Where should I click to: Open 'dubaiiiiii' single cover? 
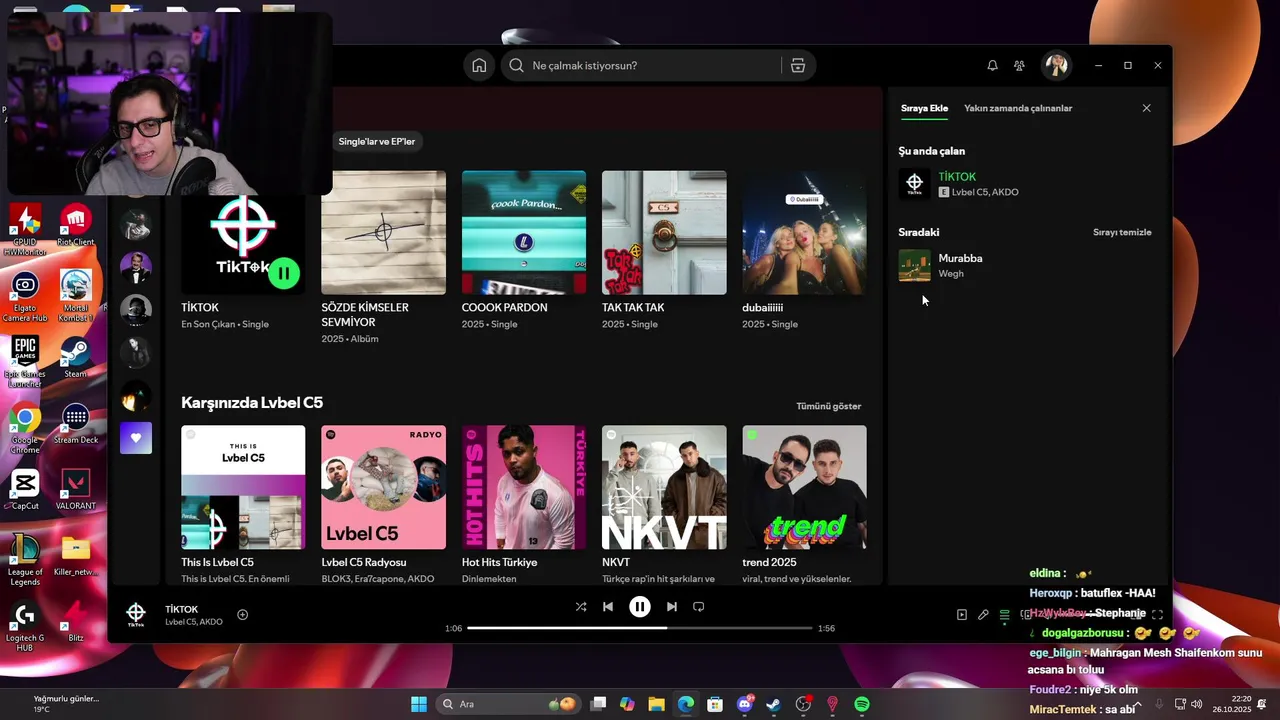(x=804, y=232)
